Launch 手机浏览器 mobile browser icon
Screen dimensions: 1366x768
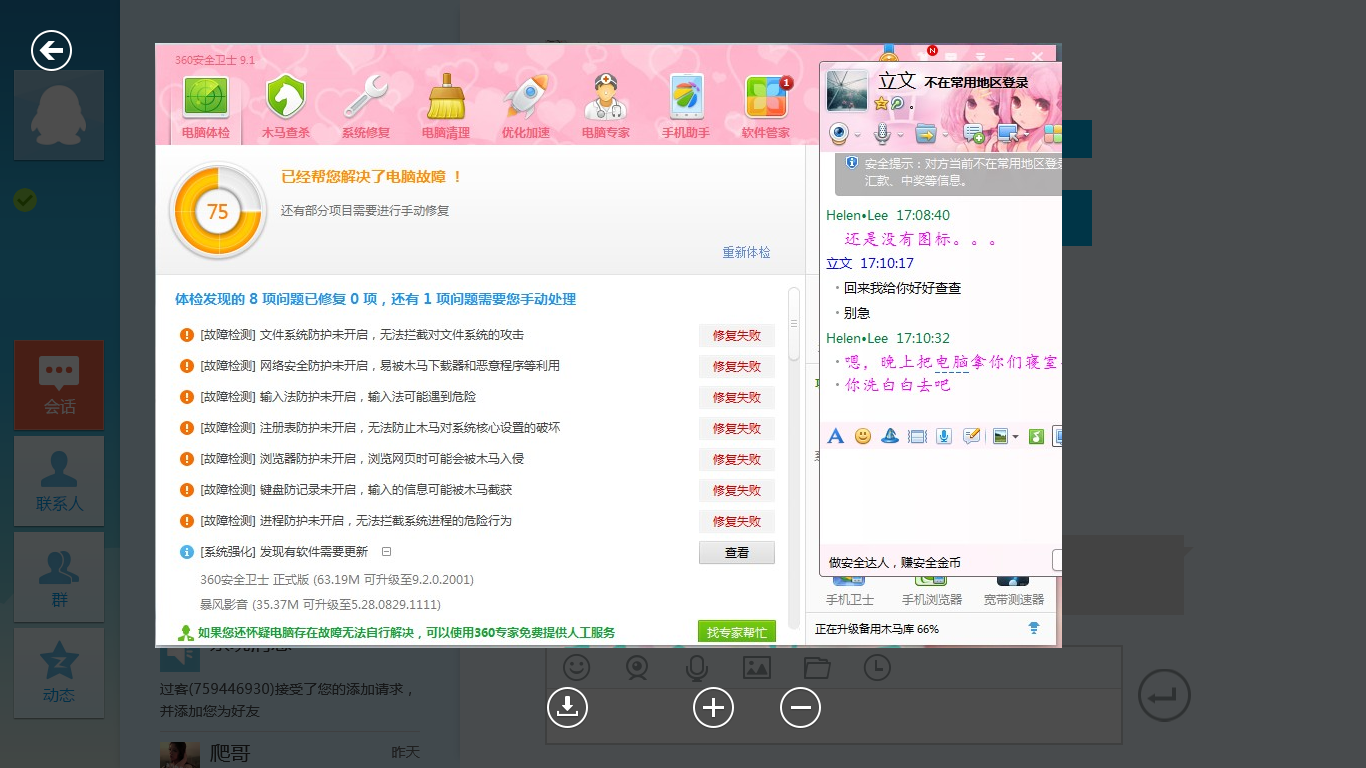point(931,584)
